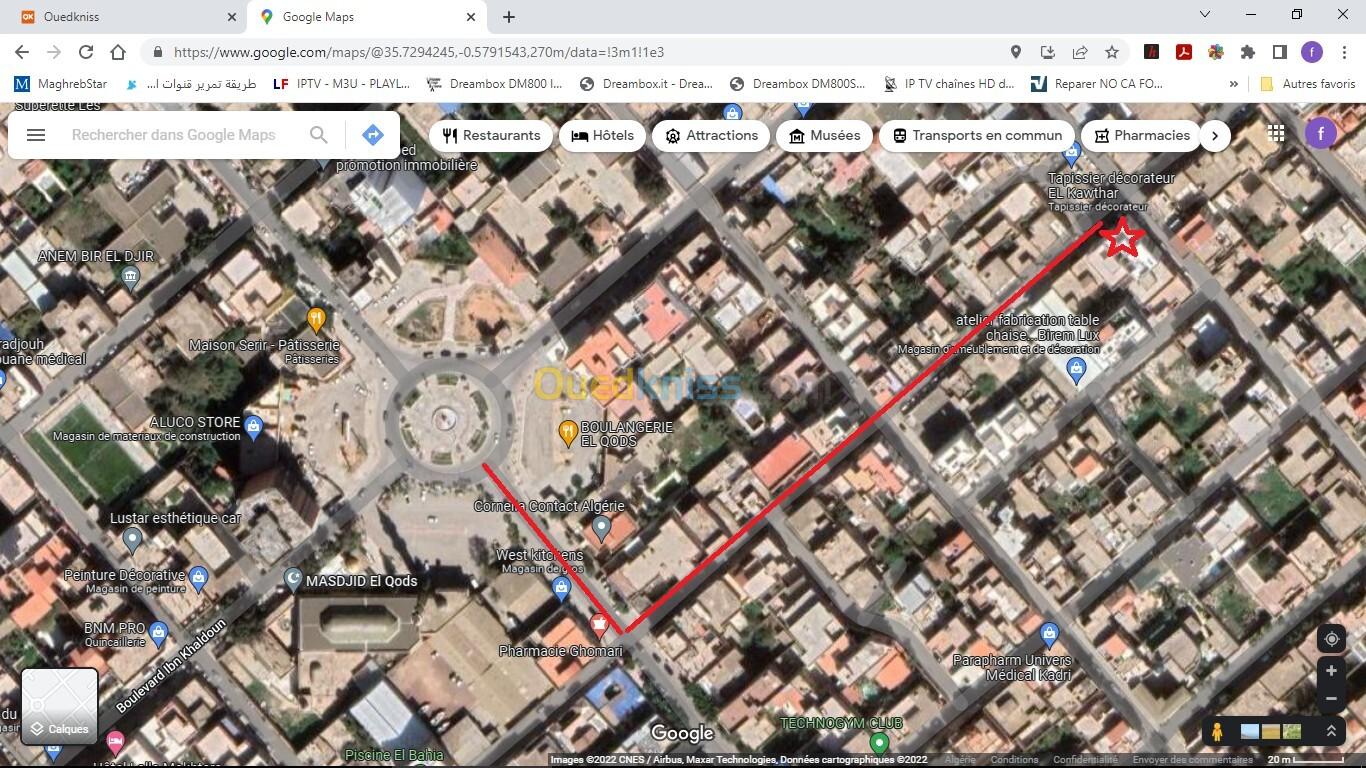Show Attractions on the map
Screen dimensions: 1366x768
pyautogui.click(x=711, y=135)
